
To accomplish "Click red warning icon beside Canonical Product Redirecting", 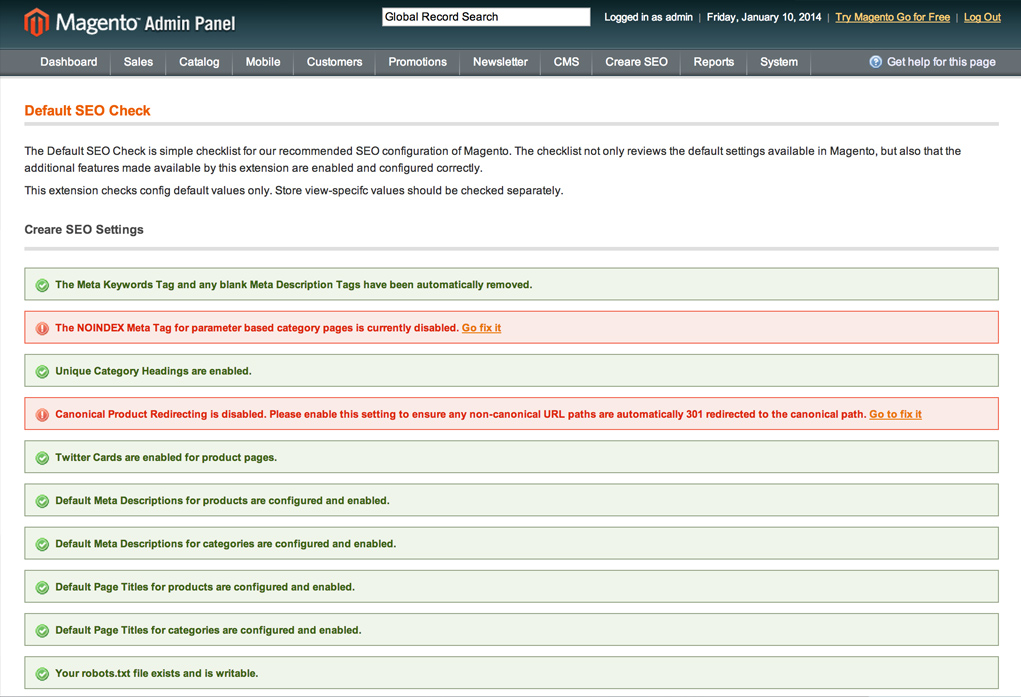I will click(42, 415).
